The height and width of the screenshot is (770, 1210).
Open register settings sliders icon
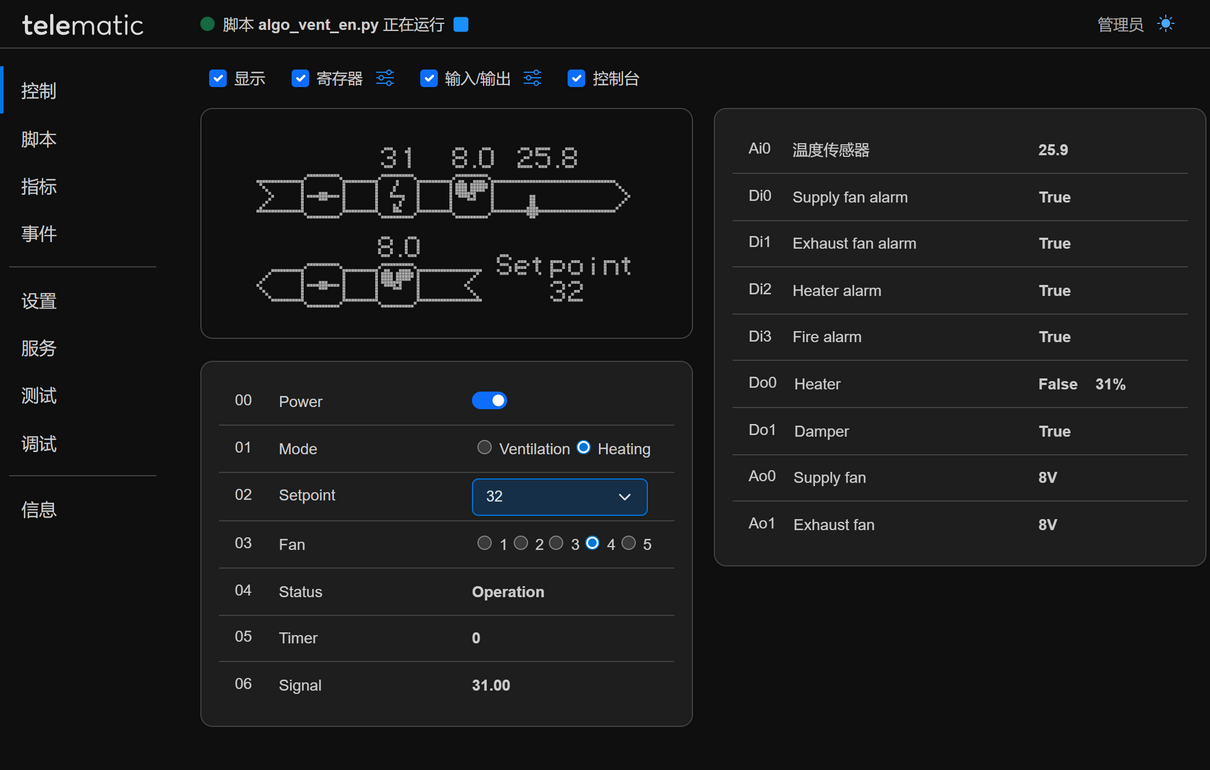point(385,78)
